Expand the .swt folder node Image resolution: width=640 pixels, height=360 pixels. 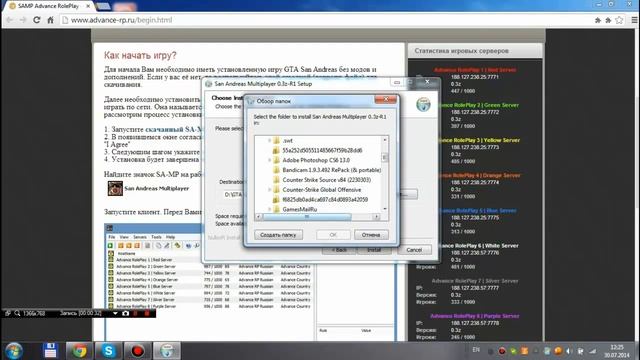[269, 140]
